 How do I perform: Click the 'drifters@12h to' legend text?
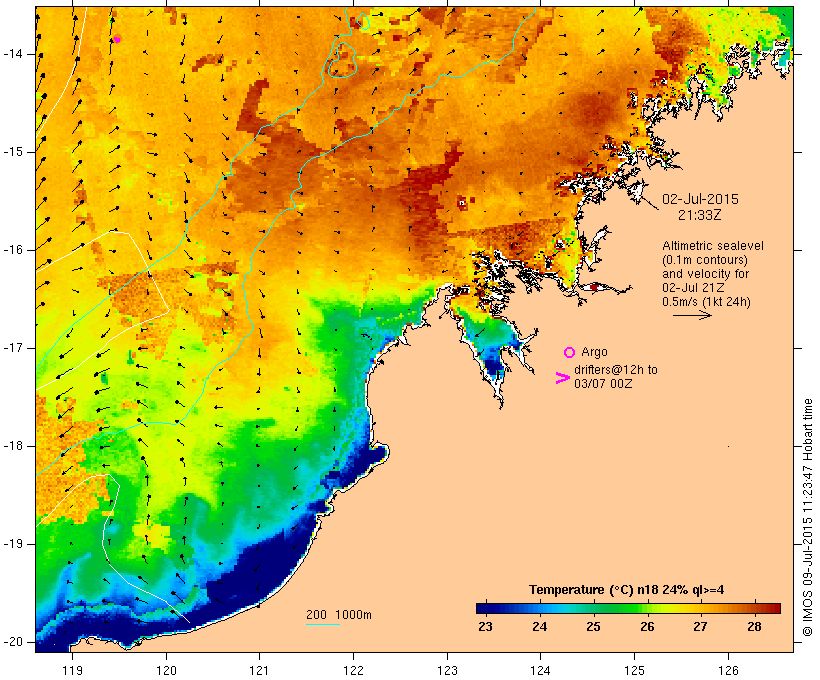pyautogui.click(x=616, y=370)
